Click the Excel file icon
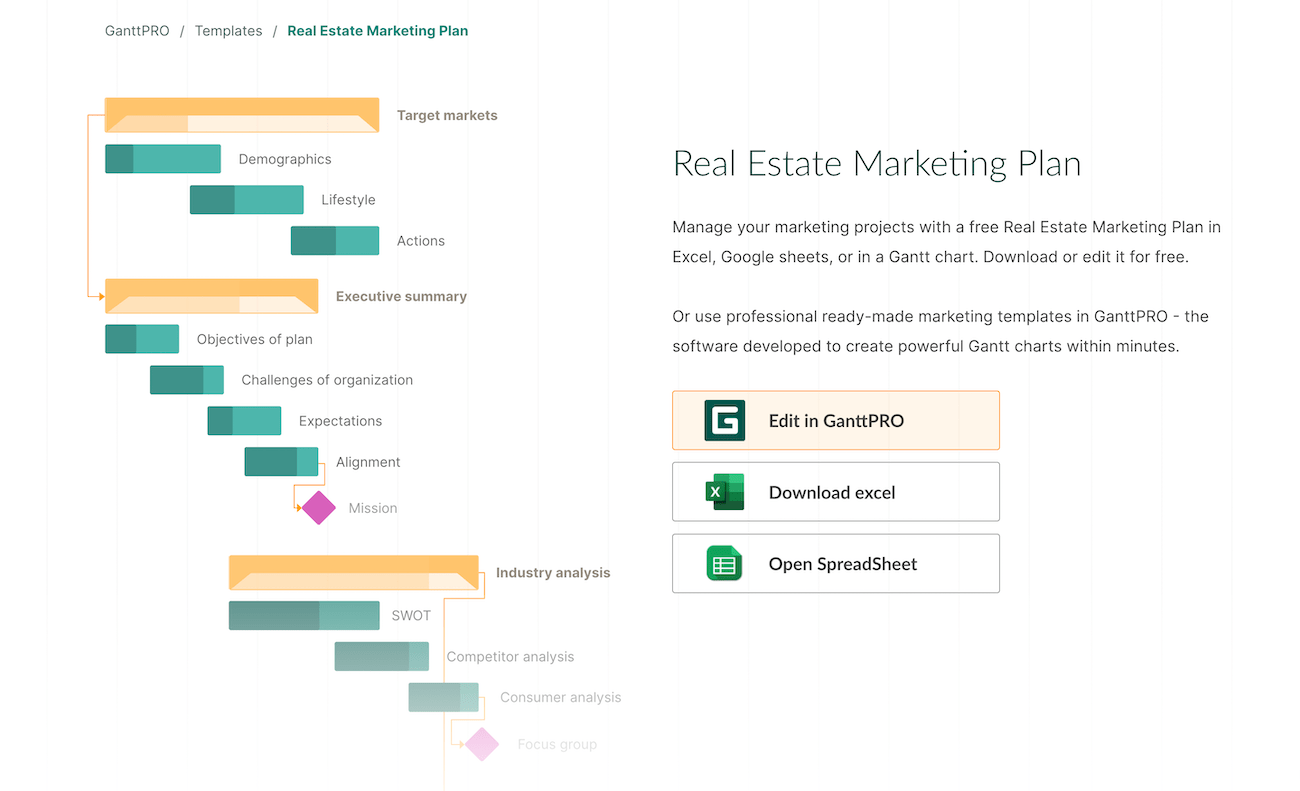 coord(725,492)
